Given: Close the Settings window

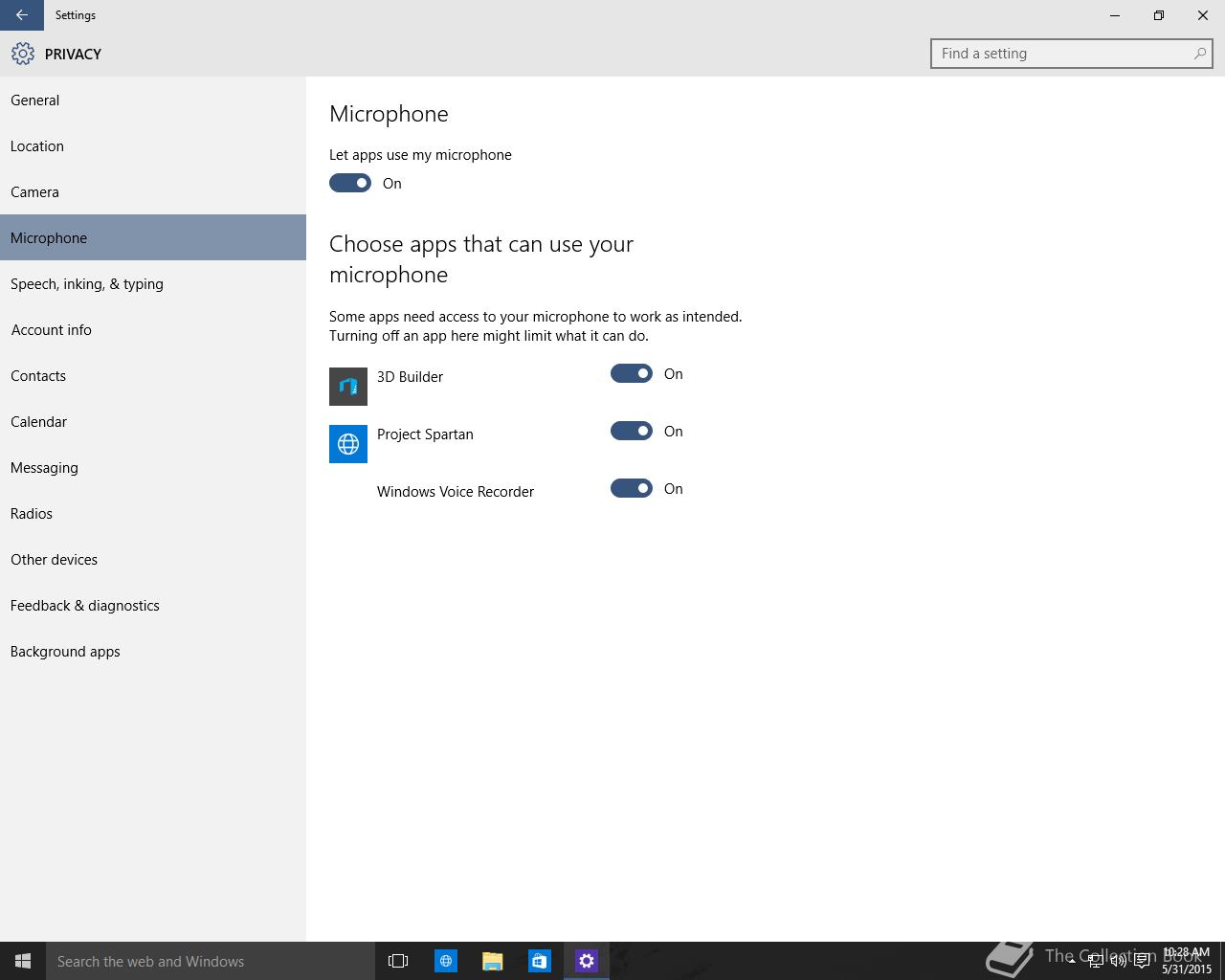Looking at the screenshot, I should point(1203,15).
